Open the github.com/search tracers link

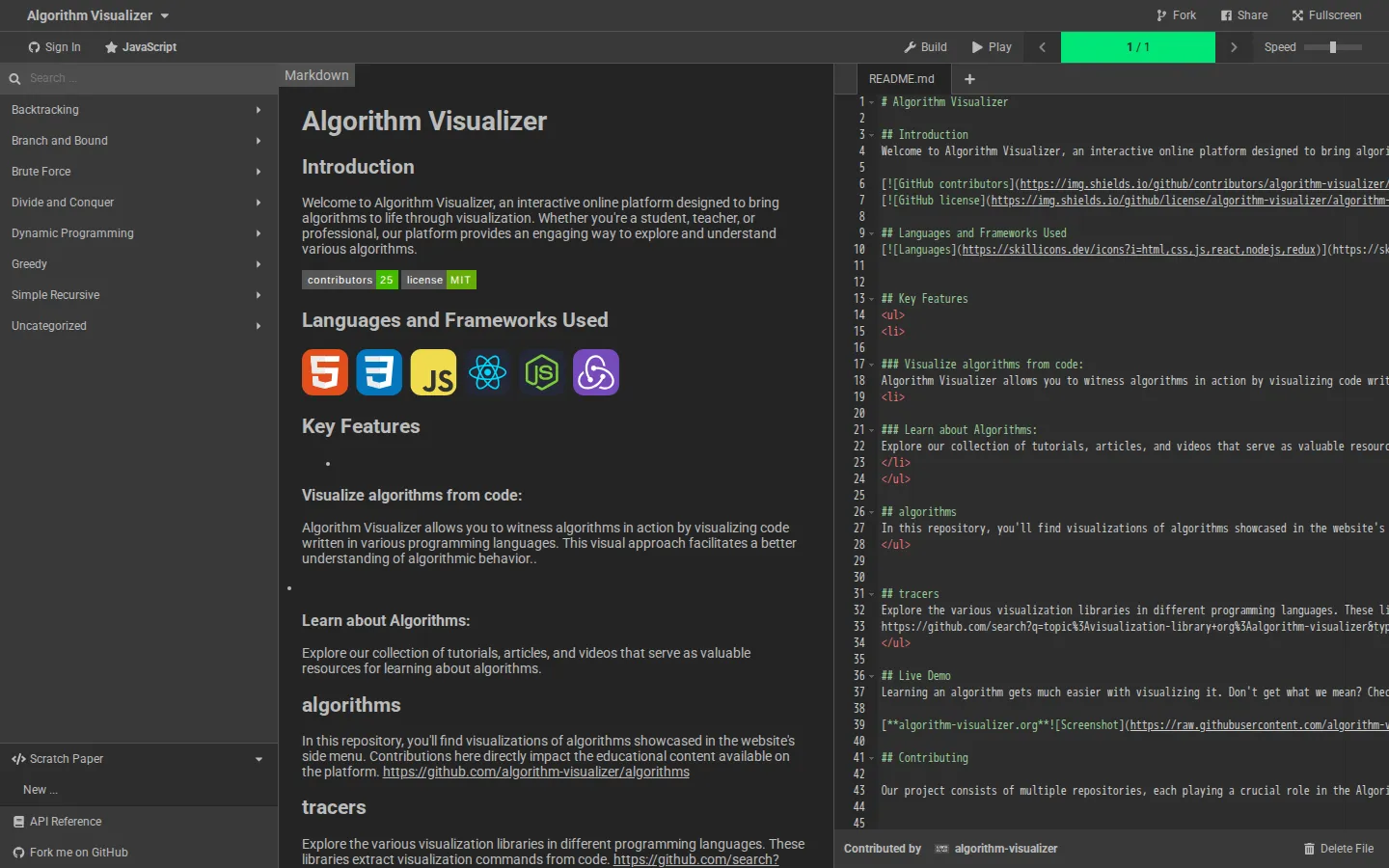tap(695, 859)
